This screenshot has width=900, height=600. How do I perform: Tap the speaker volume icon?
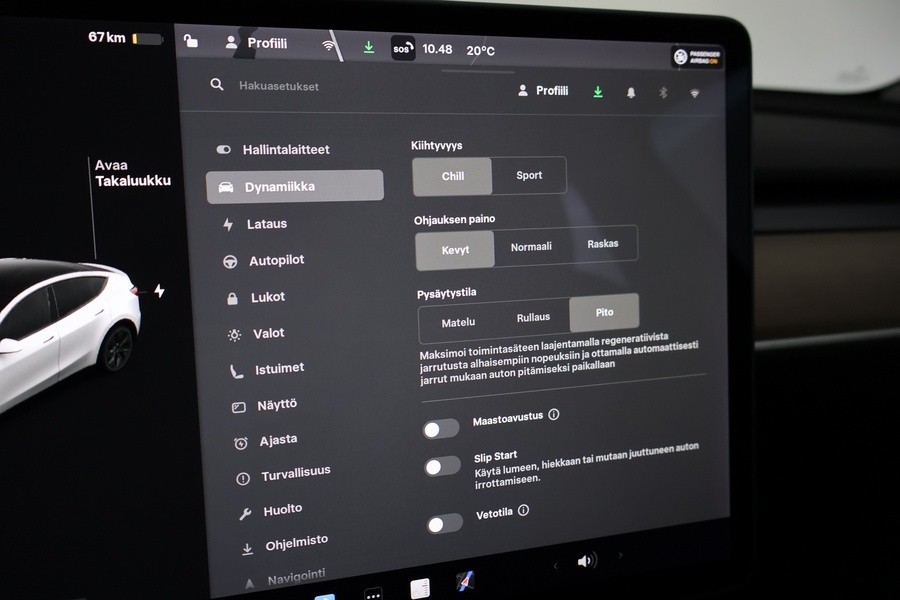click(x=586, y=561)
